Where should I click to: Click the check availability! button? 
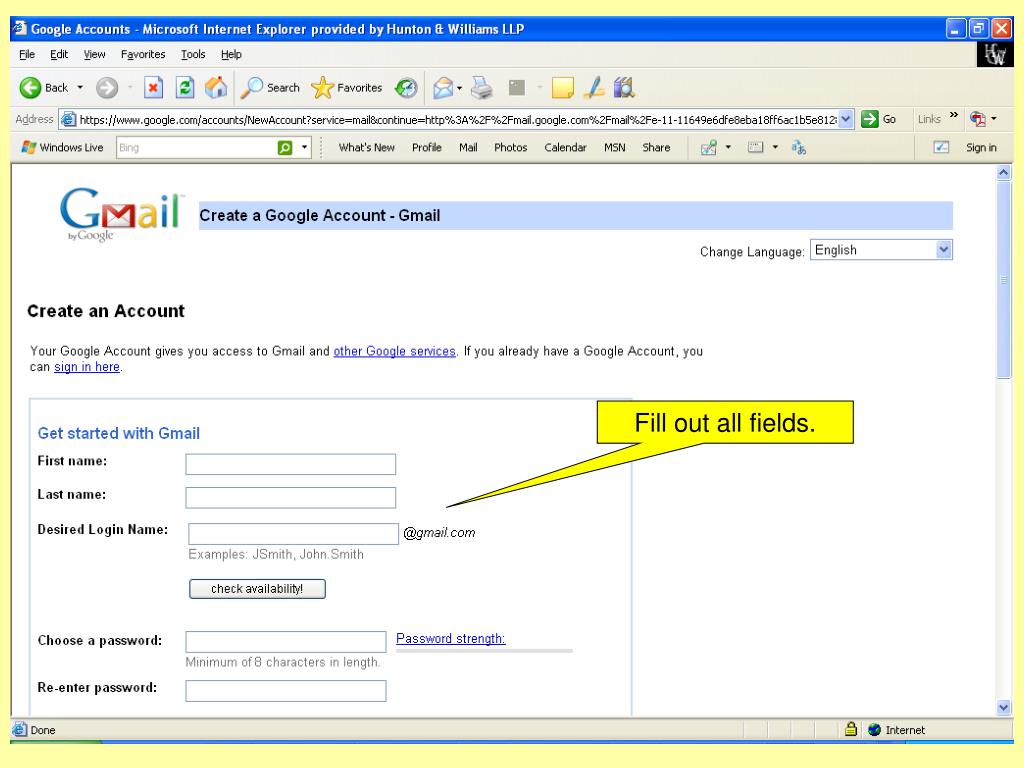257,588
